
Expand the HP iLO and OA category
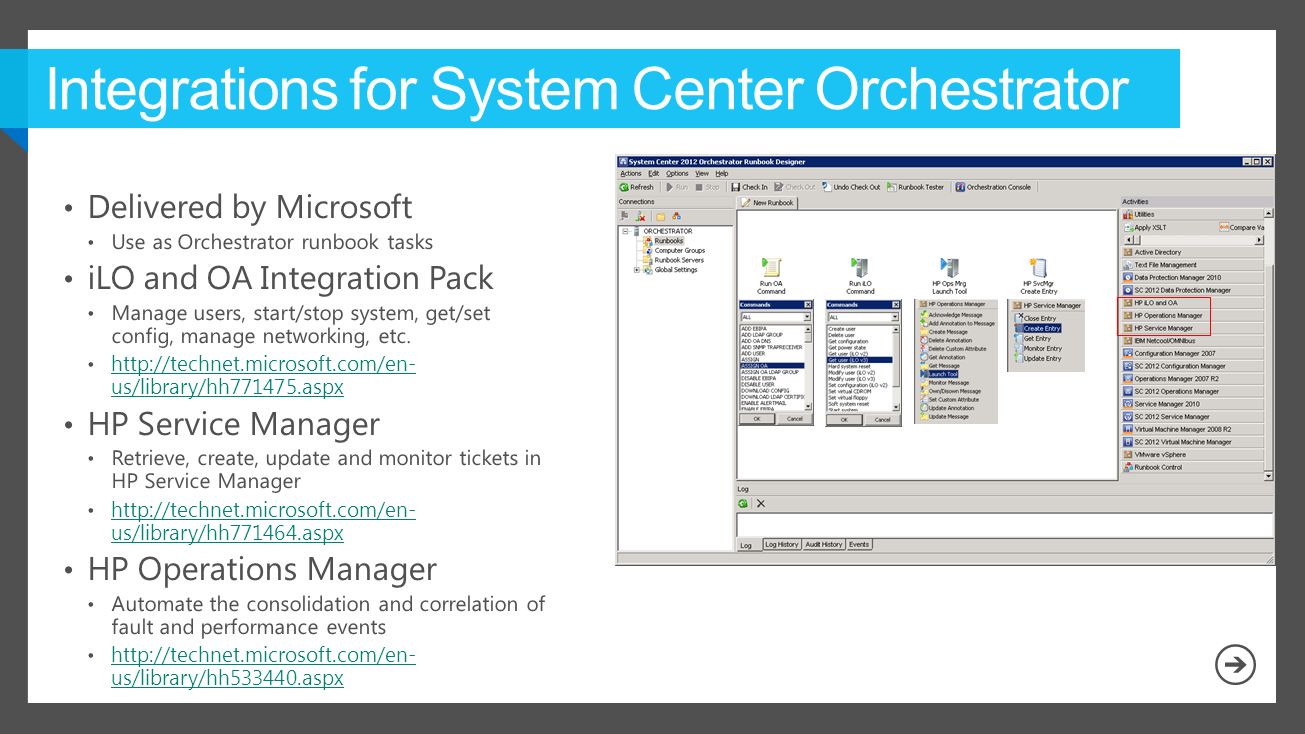point(1192,303)
